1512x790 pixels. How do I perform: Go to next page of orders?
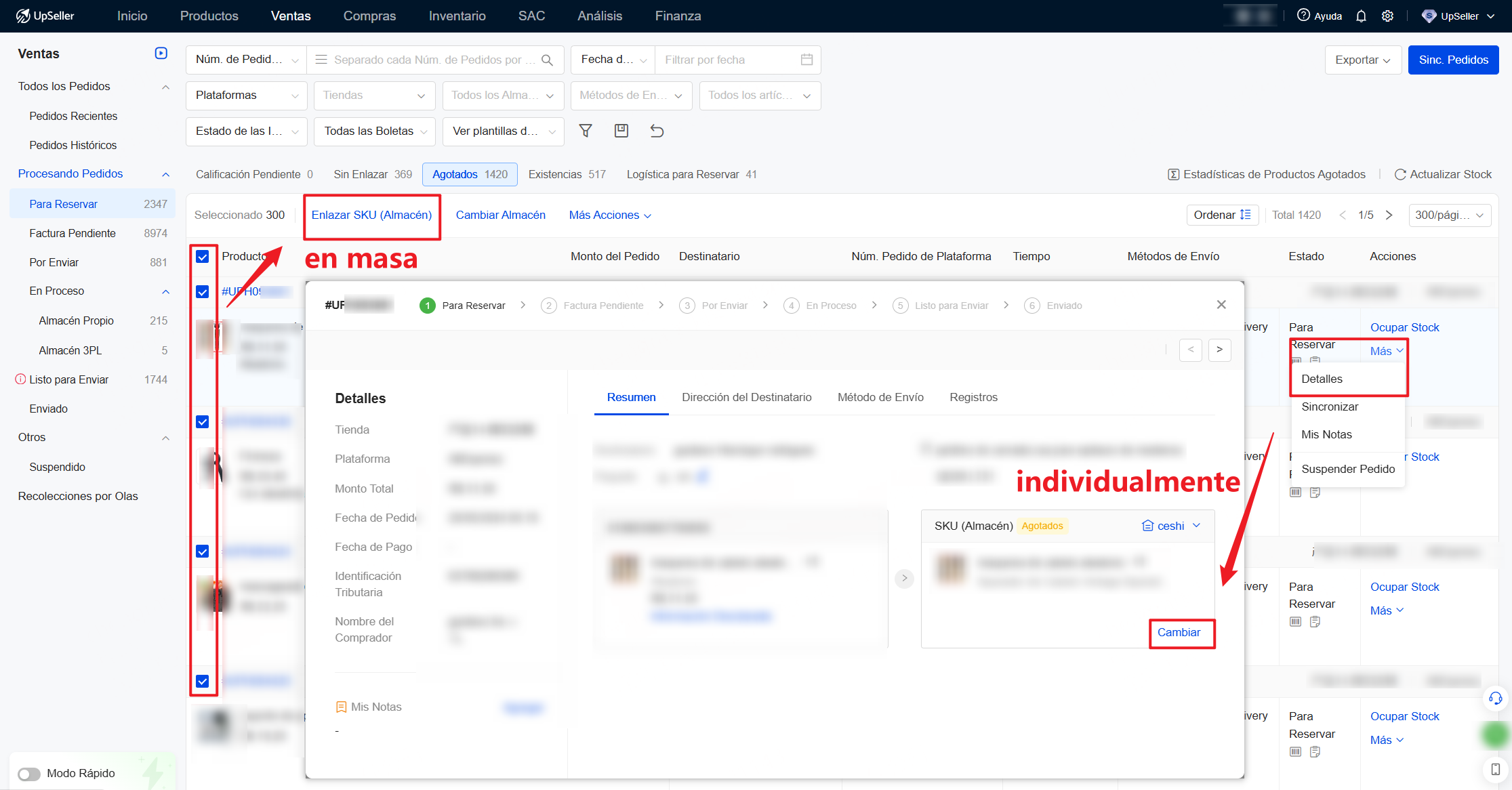pyautogui.click(x=1389, y=215)
